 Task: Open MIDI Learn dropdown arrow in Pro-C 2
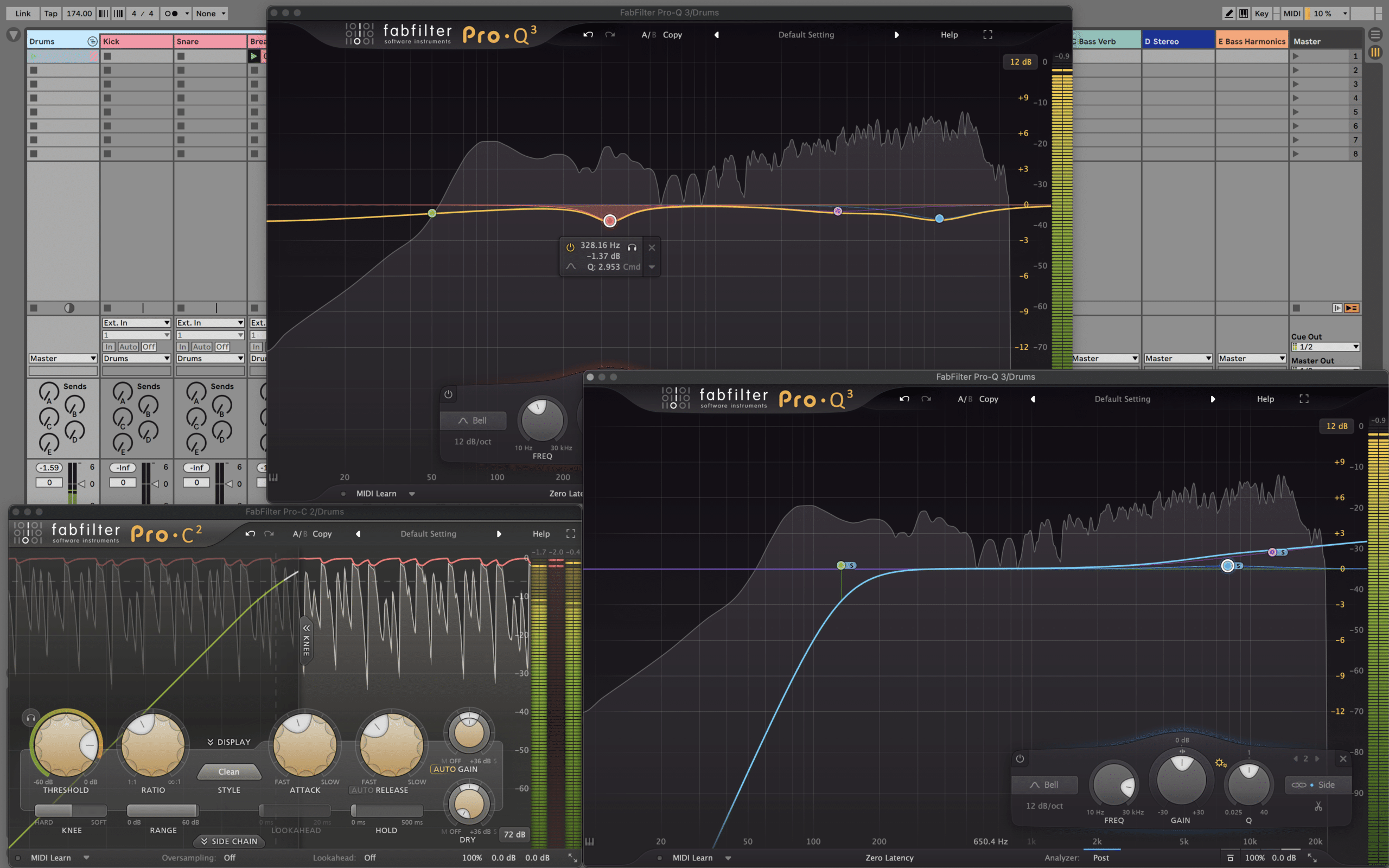point(86,858)
